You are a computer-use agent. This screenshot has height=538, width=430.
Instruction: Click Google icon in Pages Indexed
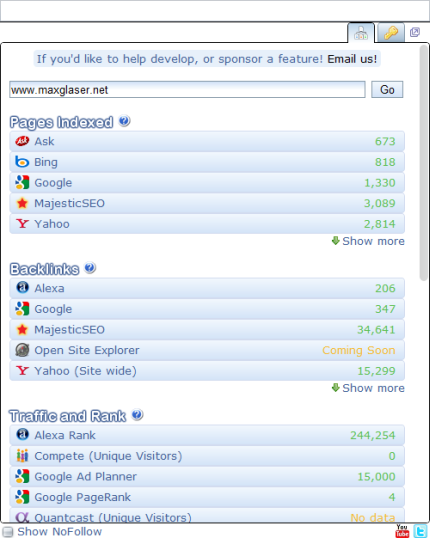(x=22, y=182)
